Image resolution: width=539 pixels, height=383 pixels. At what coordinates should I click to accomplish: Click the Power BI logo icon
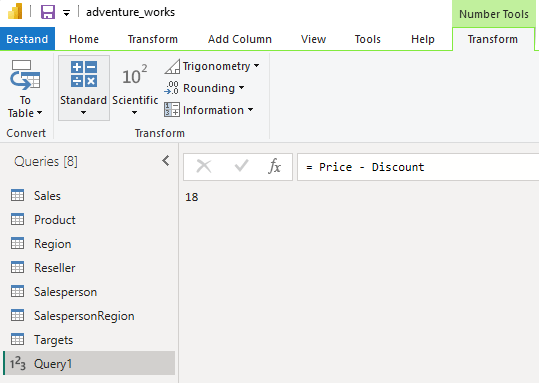[x=15, y=11]
